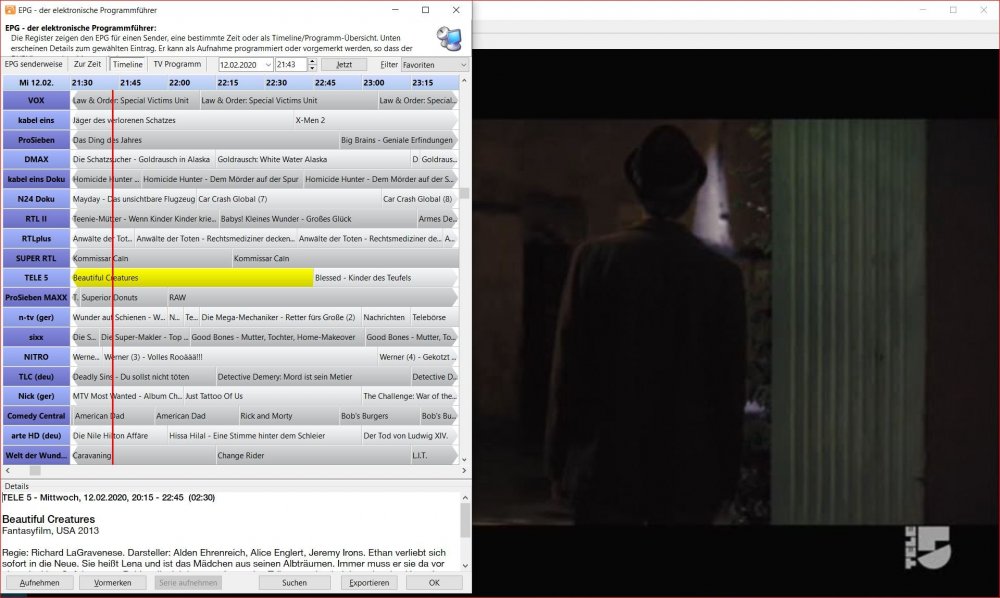
Task: Decrease the time with the down stepper arrow
Action: (312, 68)
